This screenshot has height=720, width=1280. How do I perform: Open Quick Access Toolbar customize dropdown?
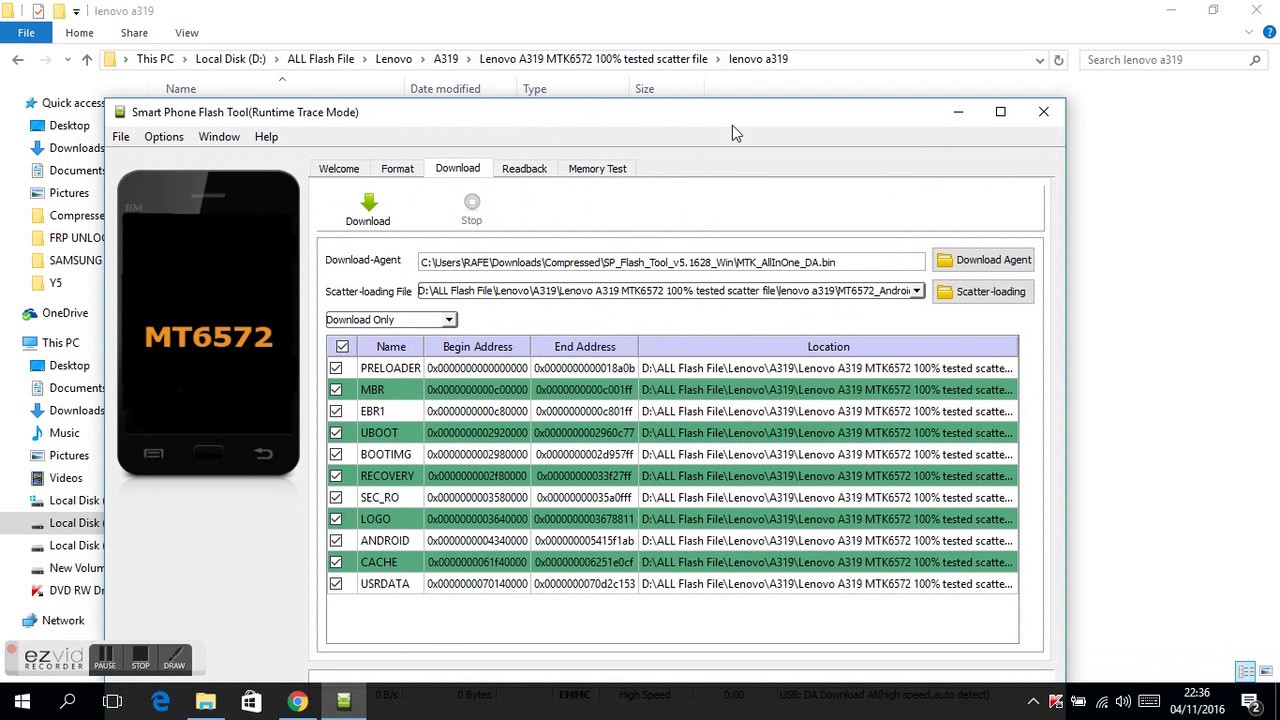pos(76,12)
